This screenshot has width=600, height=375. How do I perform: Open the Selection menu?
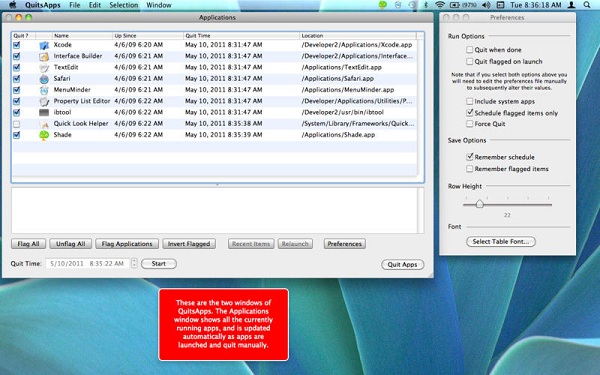[x=124, y=5]
